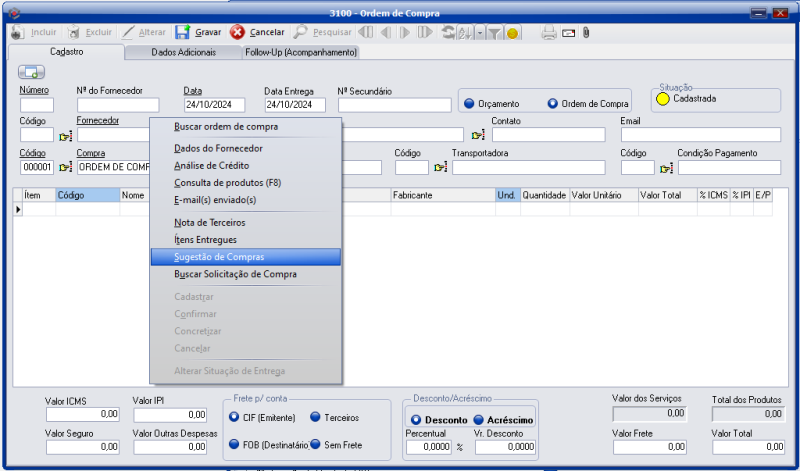
Task: Open the Transportadora lookup icon
Action: tap(439, 168)
